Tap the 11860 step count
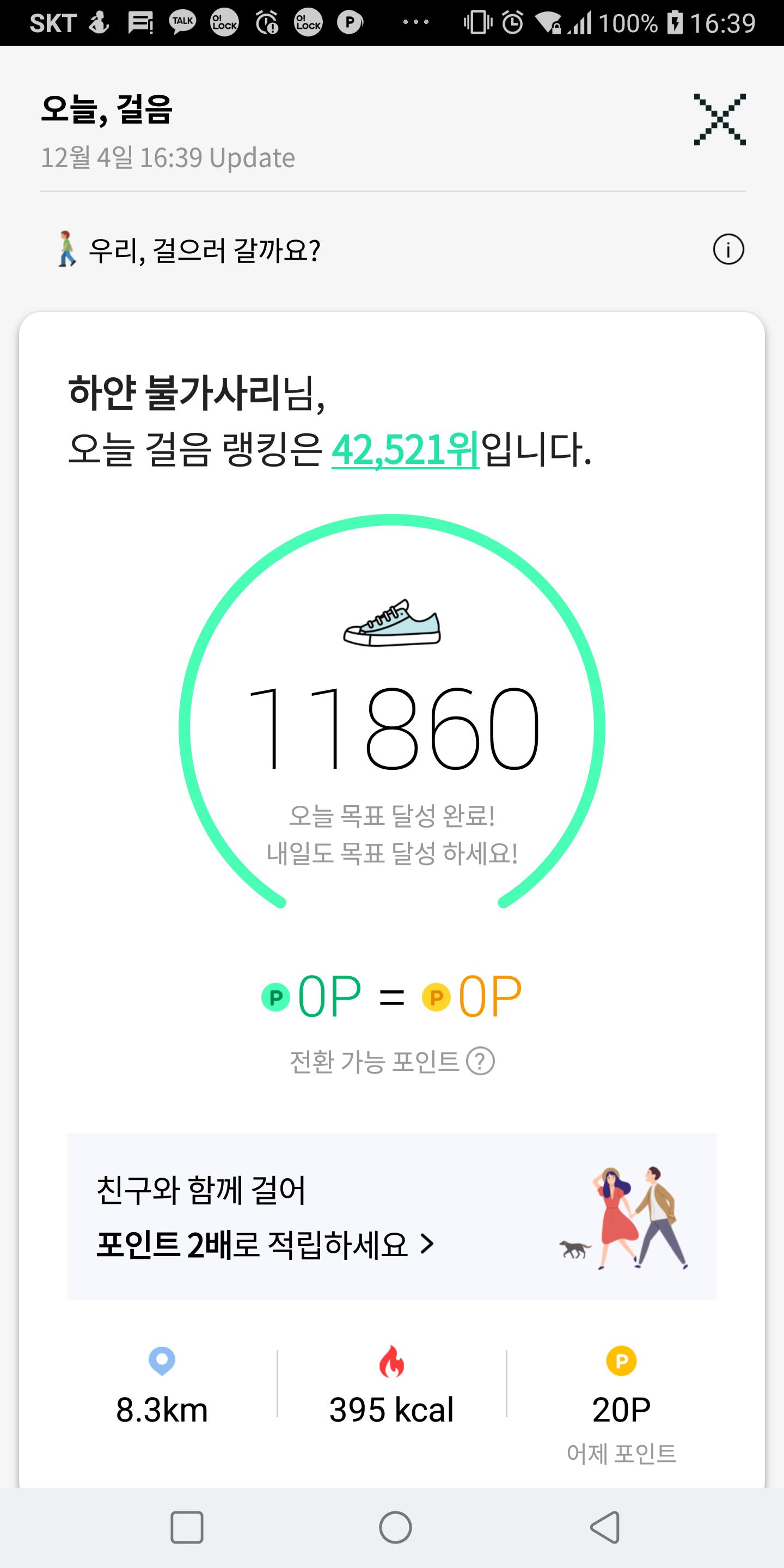Viewport: 784px width, 1568px height. [x=393, y=728]
